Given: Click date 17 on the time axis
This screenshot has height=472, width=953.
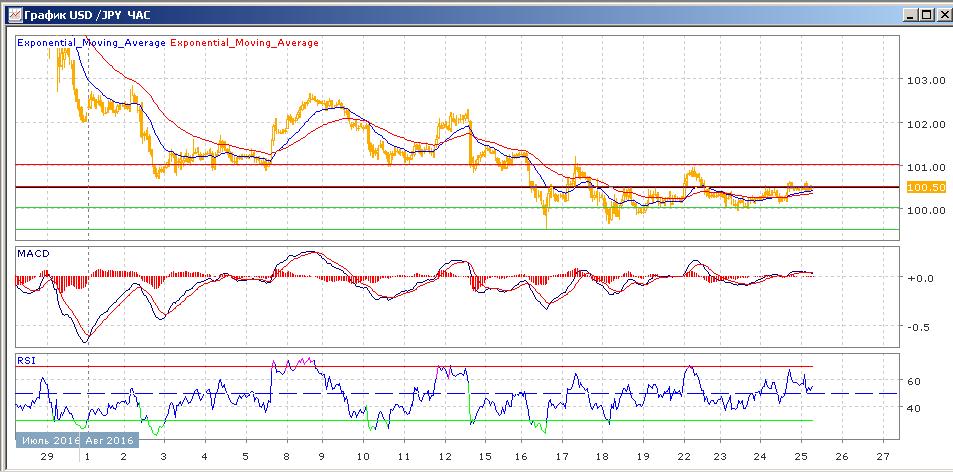Looking at the screenshot, I should coord(562,456).
